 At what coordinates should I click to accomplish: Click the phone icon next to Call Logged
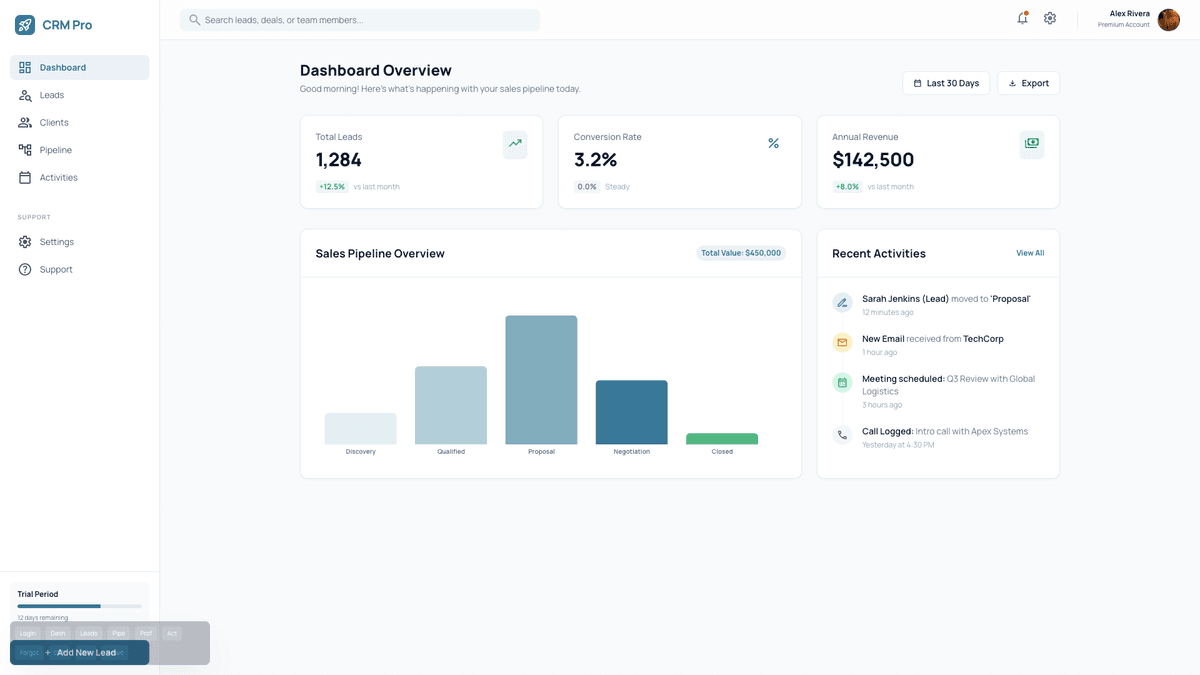click(x=842, y=434)
